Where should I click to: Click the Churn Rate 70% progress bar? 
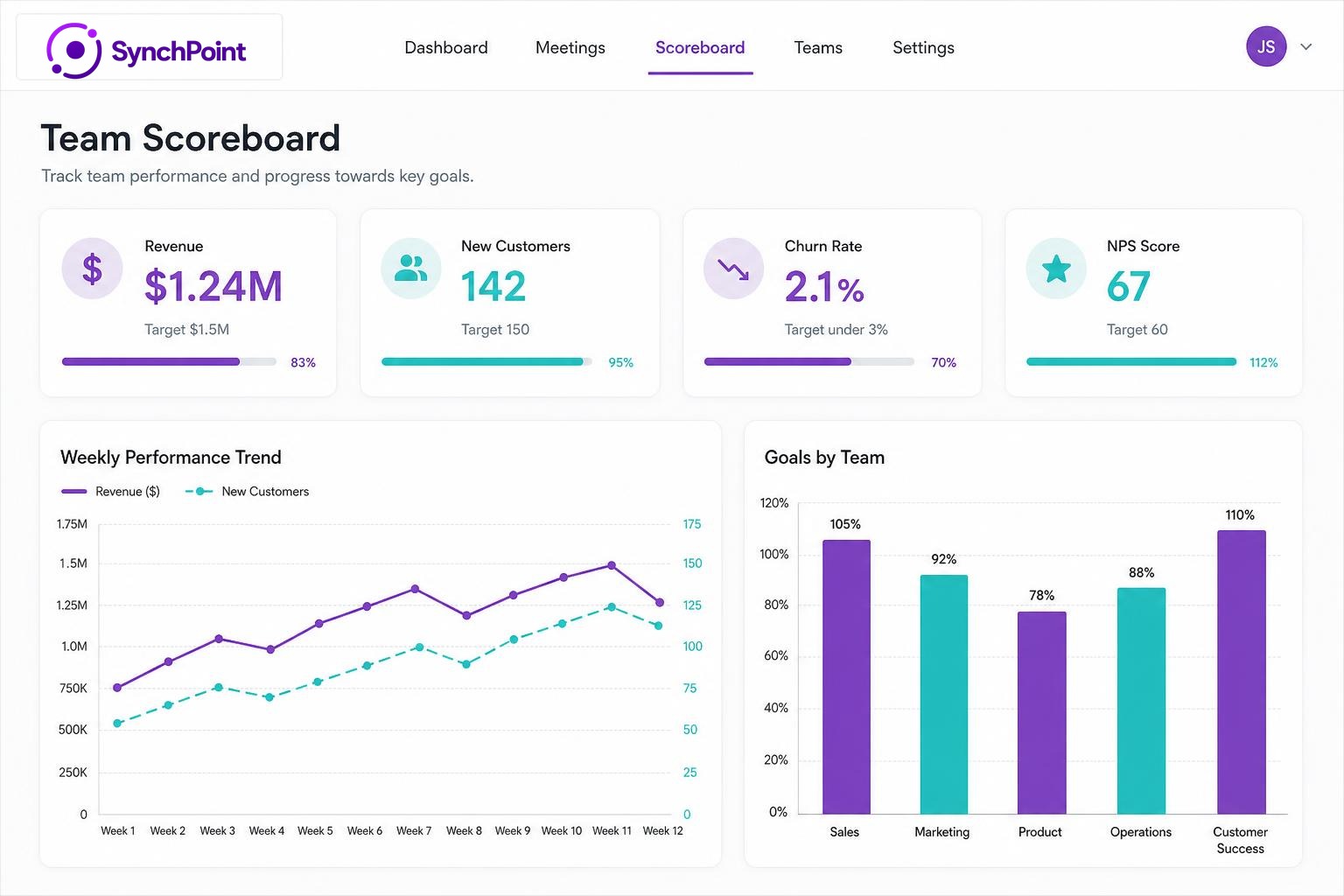click(809, 361)
